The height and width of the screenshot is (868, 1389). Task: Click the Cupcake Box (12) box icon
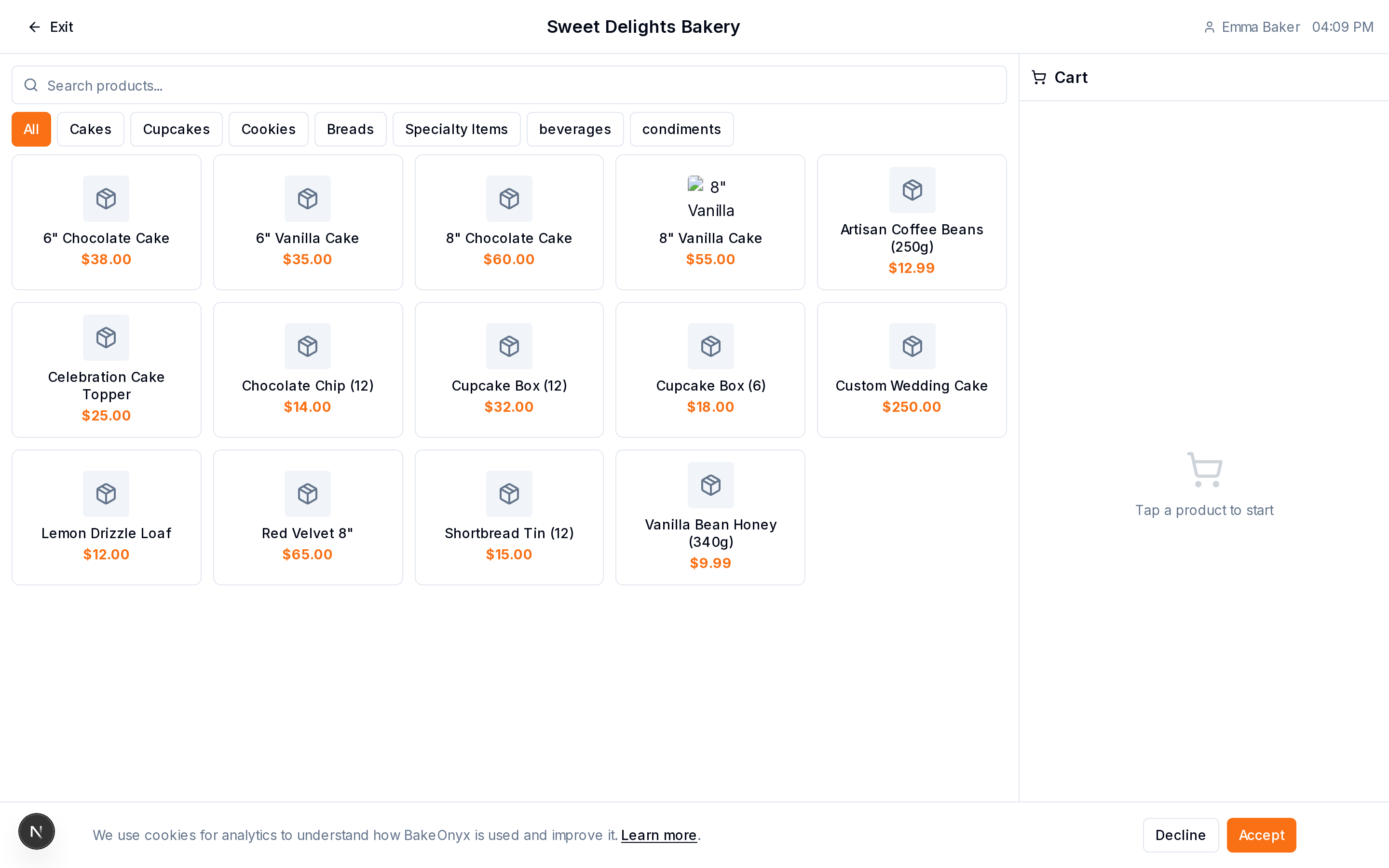point(509,346)
